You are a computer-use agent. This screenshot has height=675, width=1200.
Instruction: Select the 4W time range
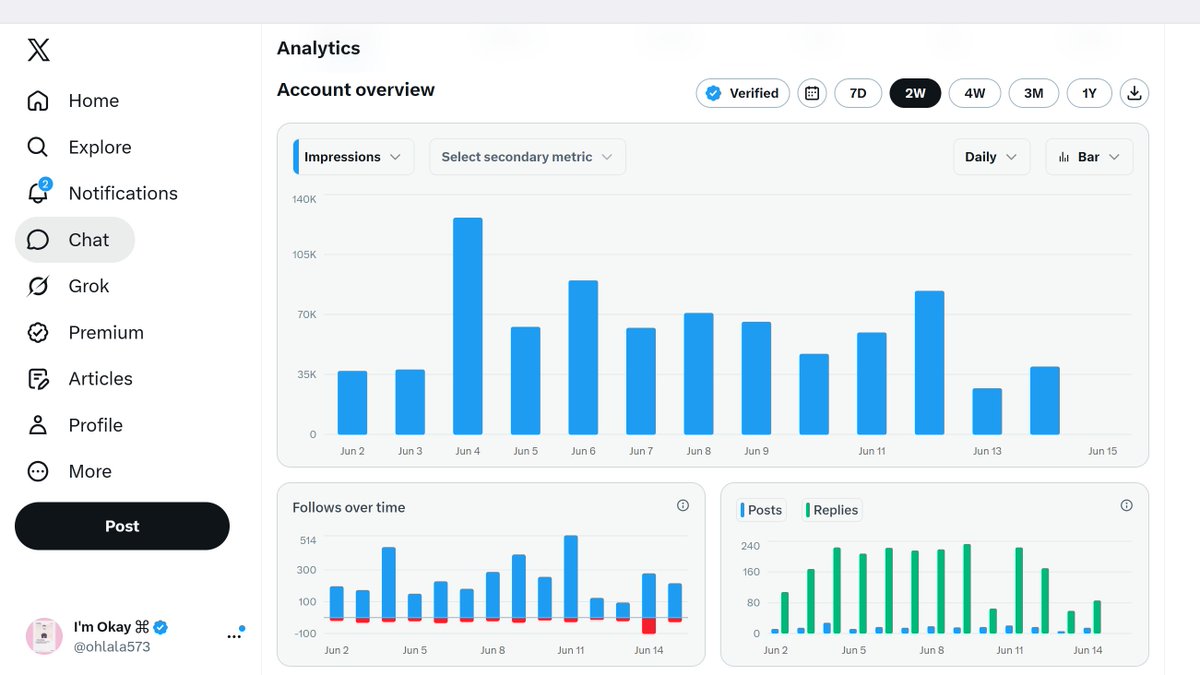[975, 93]
